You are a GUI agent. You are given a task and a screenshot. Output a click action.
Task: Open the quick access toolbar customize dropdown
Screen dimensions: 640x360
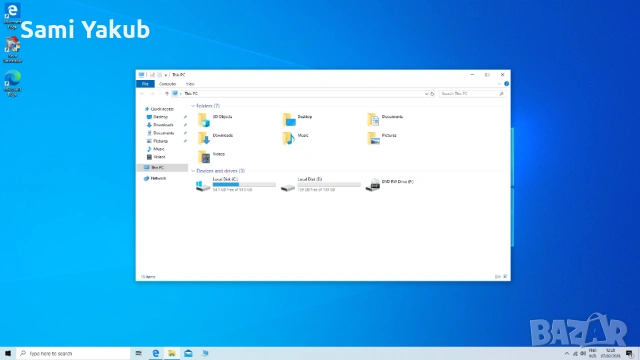coord(166,75)
